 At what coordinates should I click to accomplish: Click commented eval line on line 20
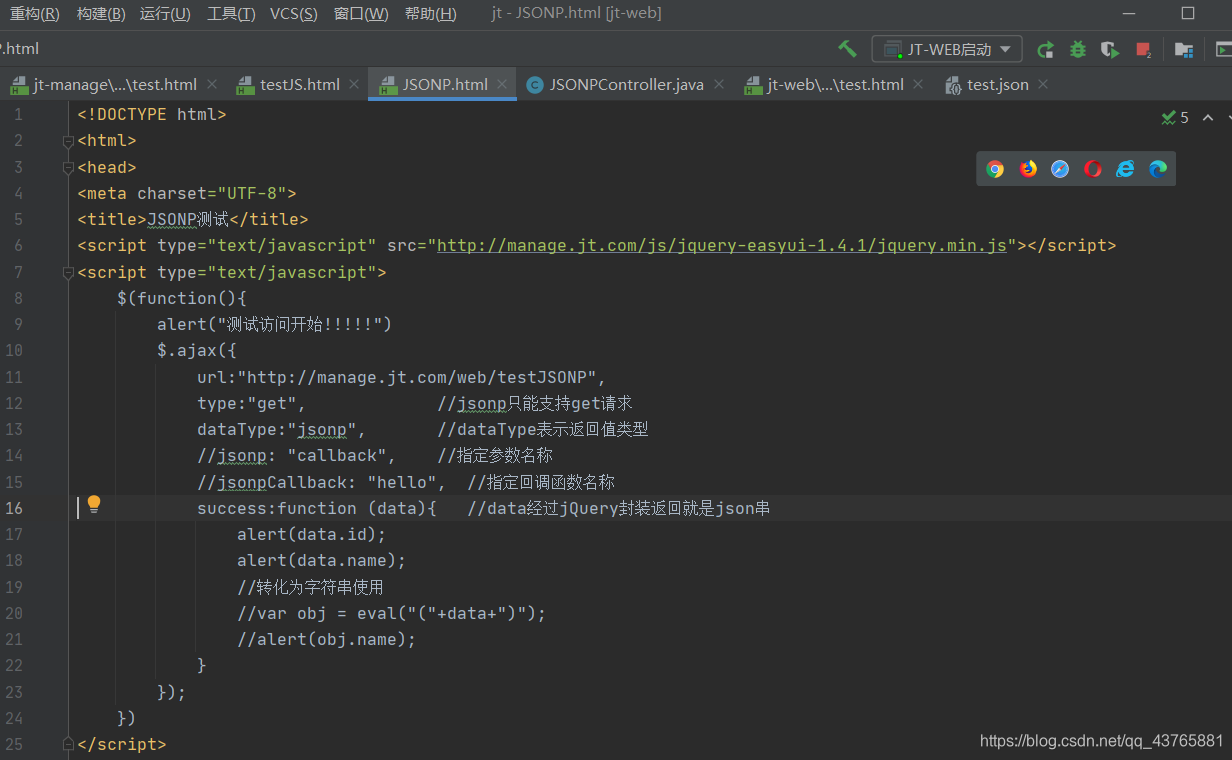point(391,613)
